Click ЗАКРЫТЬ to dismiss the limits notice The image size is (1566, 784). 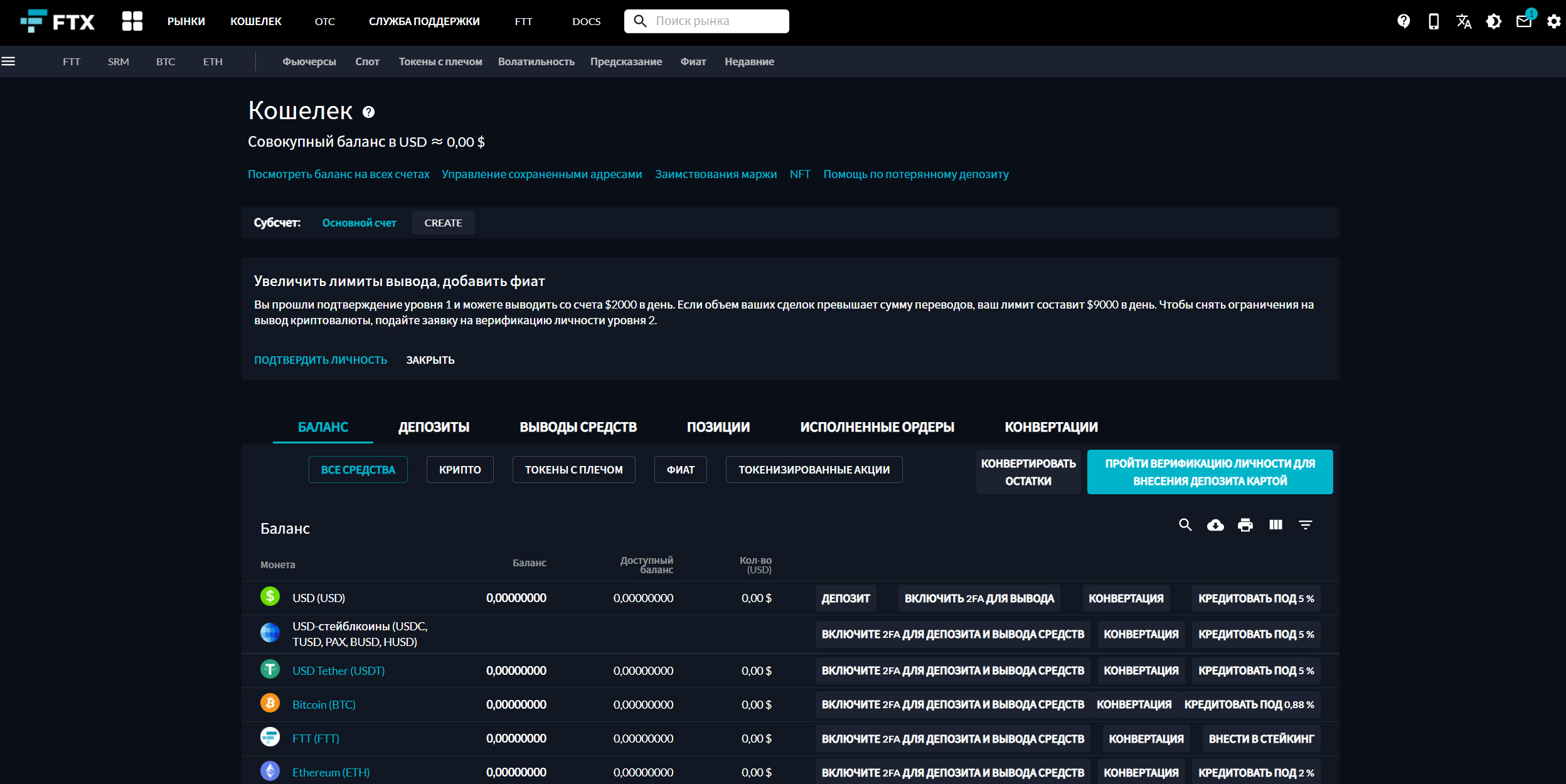[430, 360]
